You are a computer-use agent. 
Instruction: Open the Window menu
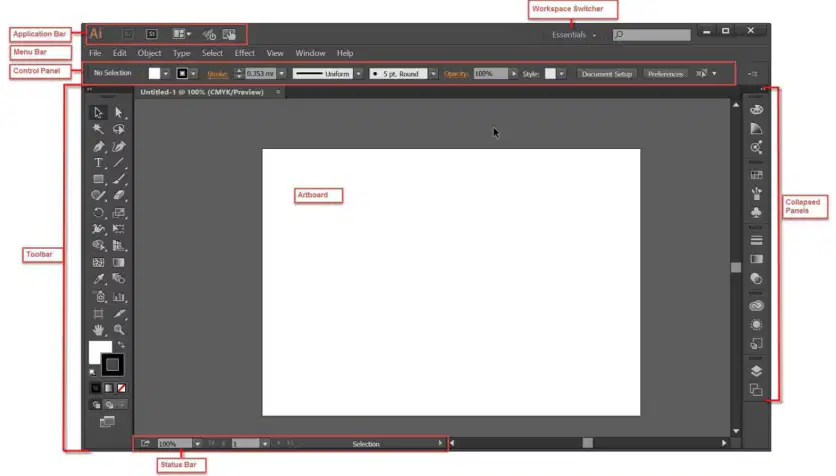click(310, 53)
